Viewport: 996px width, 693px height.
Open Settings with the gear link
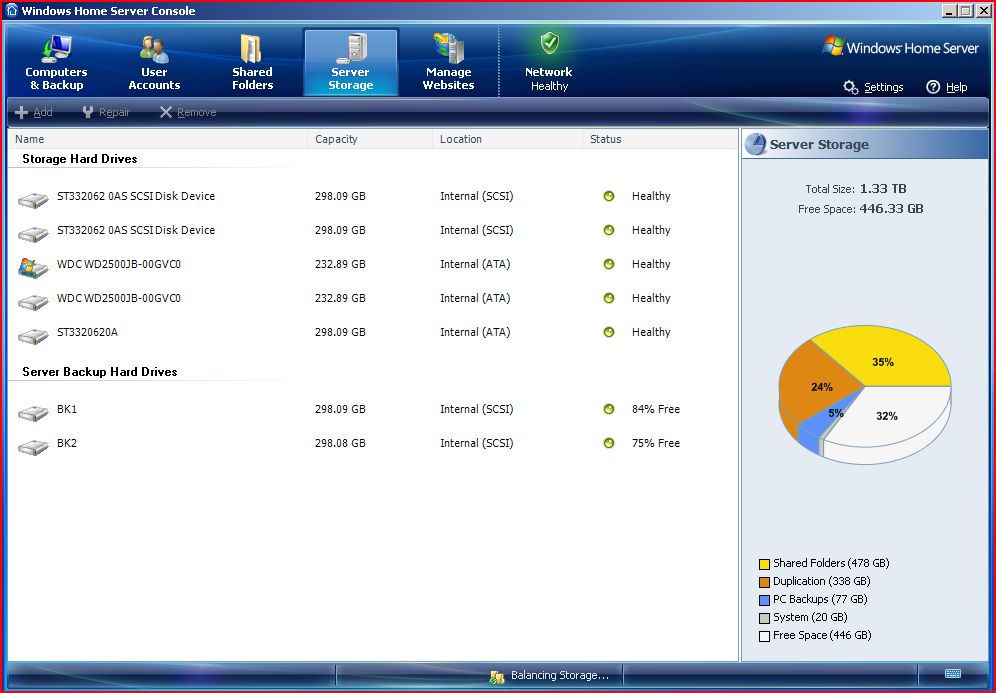click(873, 87)
